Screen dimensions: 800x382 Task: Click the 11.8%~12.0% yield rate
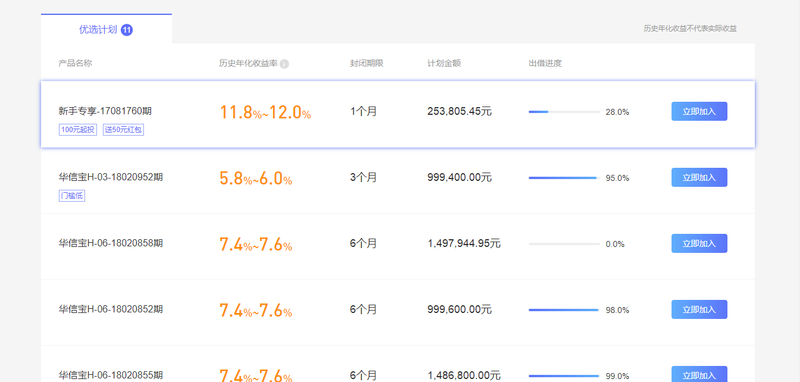coord(265,112)
